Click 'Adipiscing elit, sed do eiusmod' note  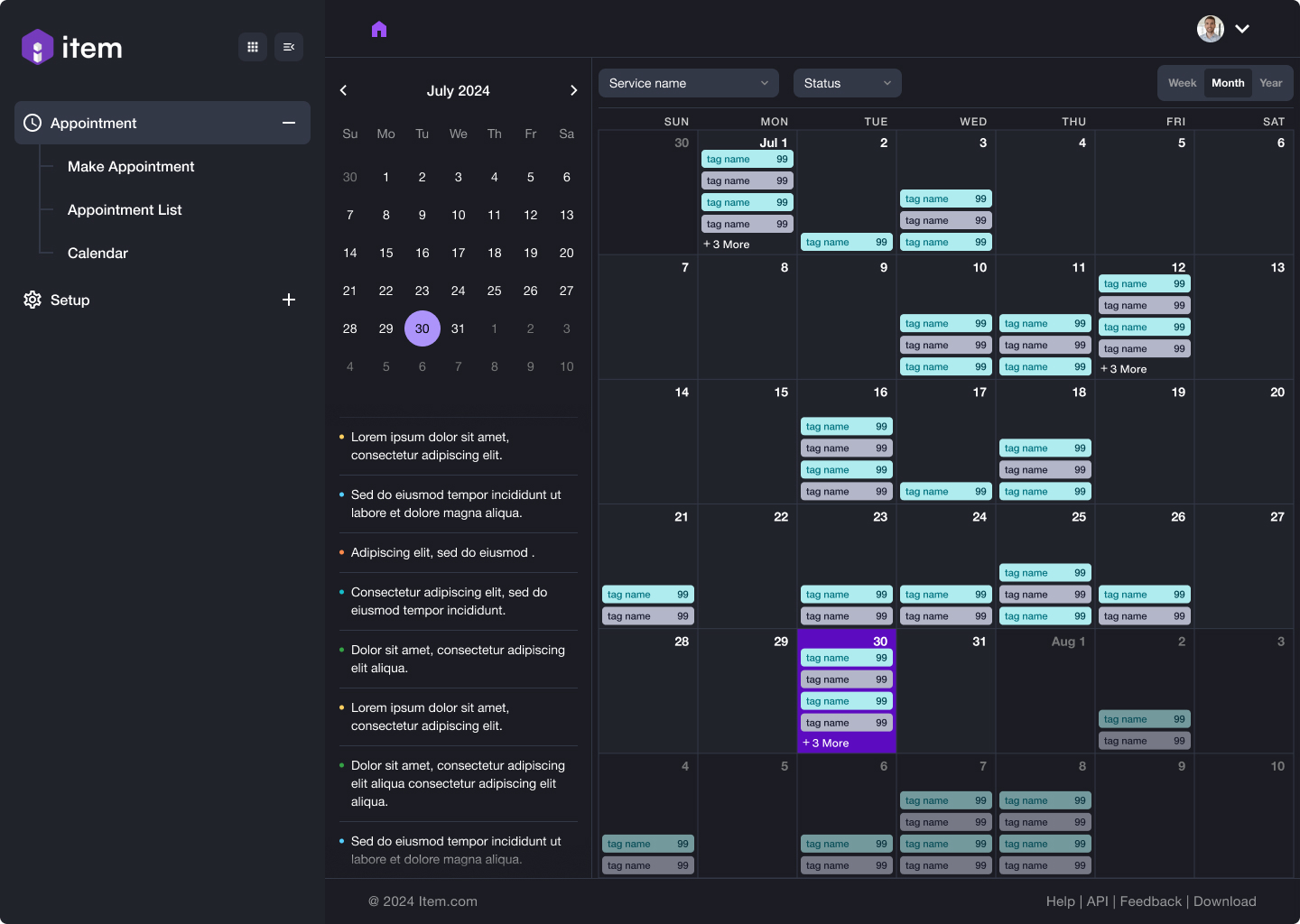point(442,553)
